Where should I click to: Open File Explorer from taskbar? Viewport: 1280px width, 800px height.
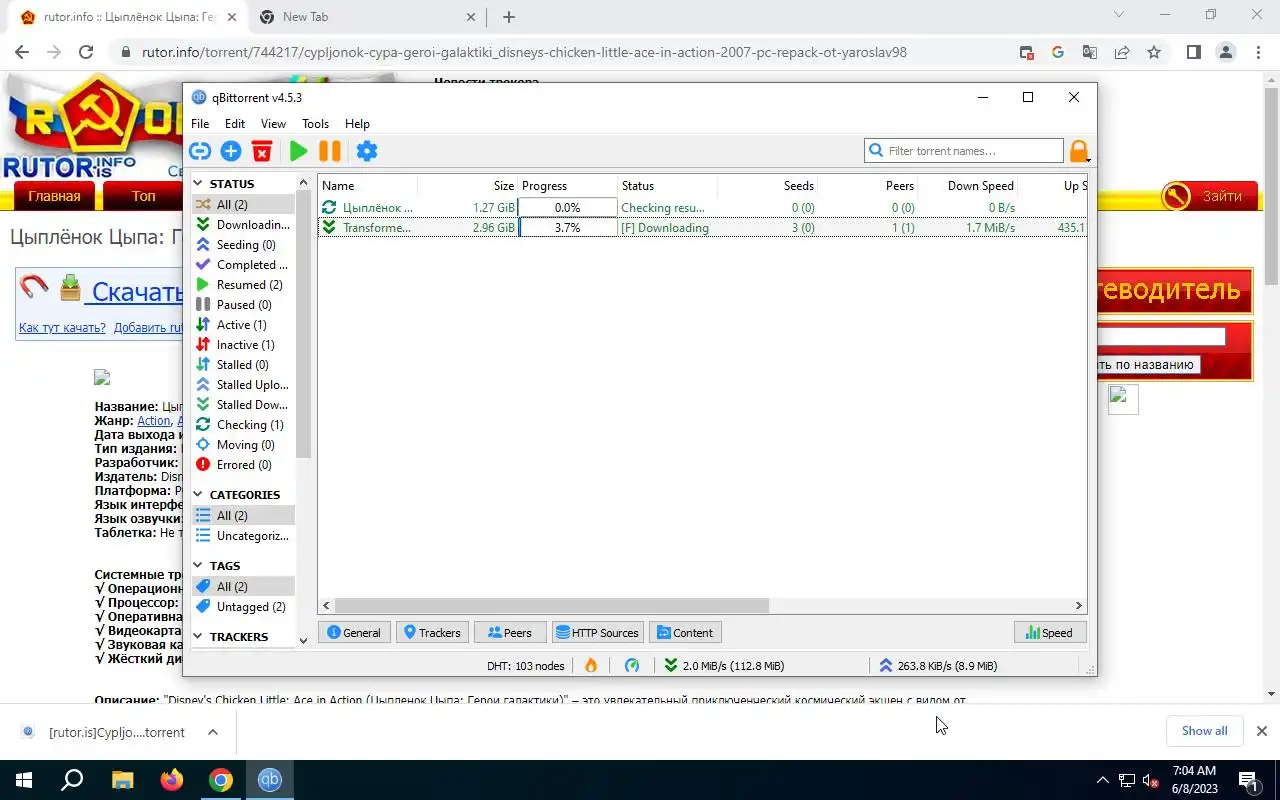[122, 780]
